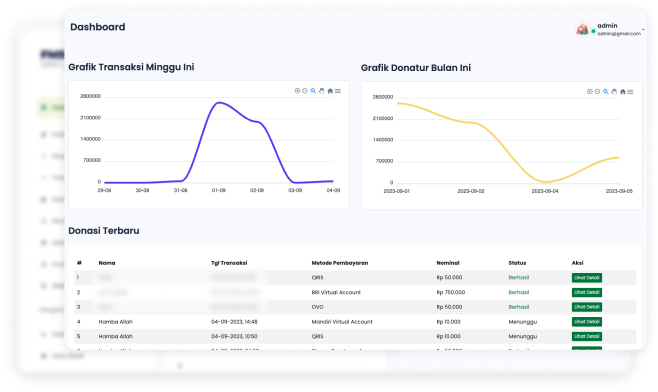Click zoom out icon on Grafik Transaksi chart
The height and width of the screenshot is (392, 658).
(x=305, y=91)
